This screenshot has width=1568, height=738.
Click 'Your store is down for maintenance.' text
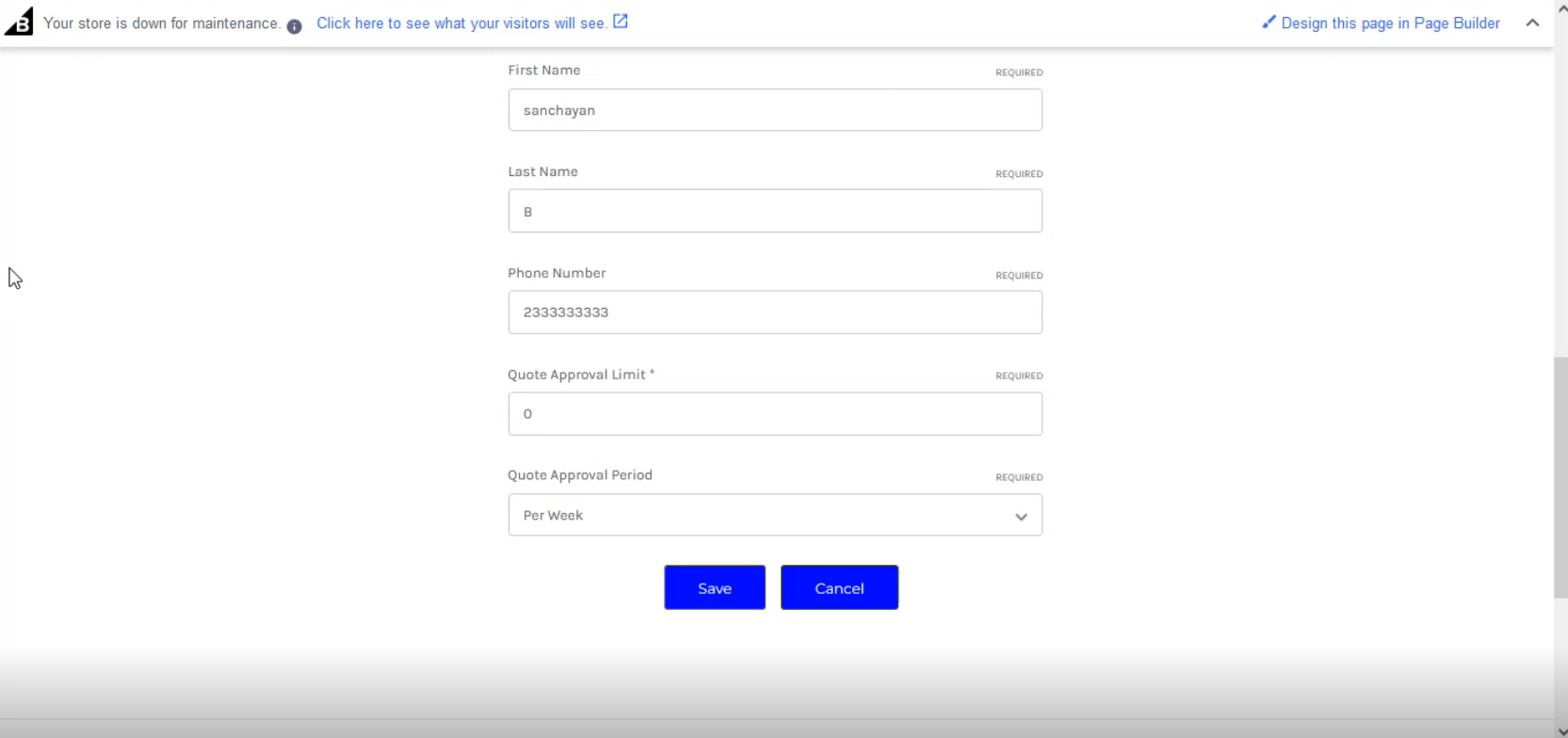(x=162, y=24)
